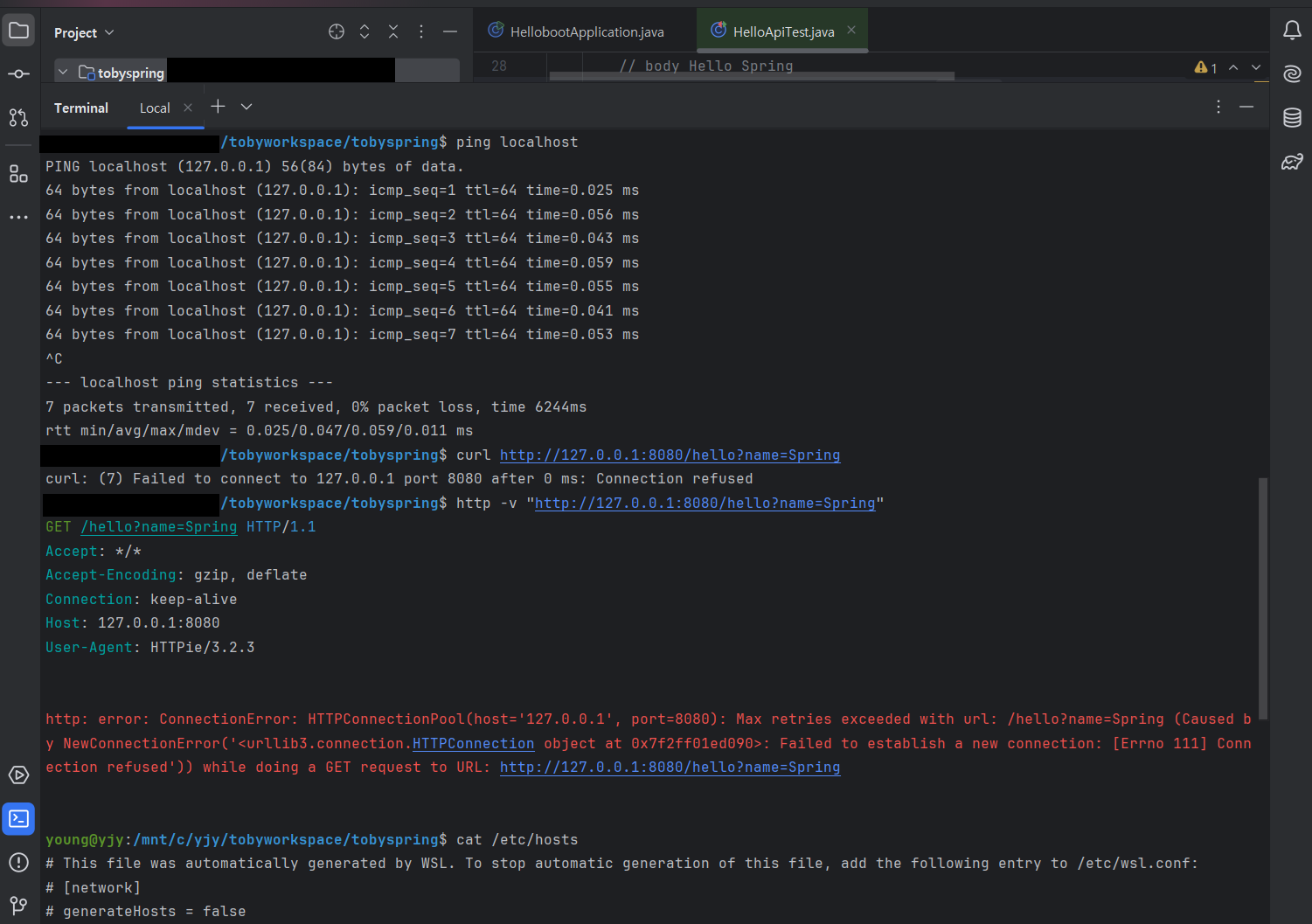Image resolution: width=1312 pixels, height=924 pixels.
Task: Open terminal shell options dropdown arrow
Action: click(246, 107)
